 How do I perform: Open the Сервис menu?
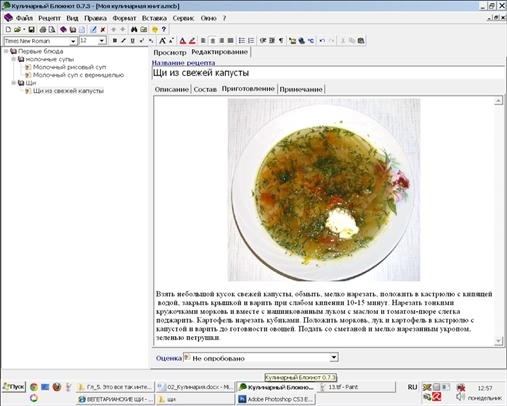tap(183, 18)
